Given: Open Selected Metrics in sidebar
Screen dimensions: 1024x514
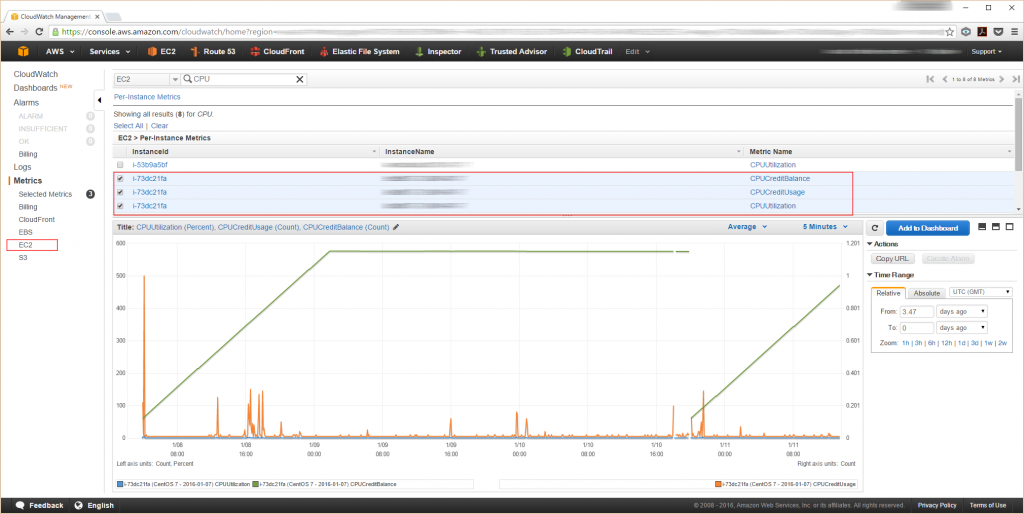Looking at the screenshot, I should (45, 194).
